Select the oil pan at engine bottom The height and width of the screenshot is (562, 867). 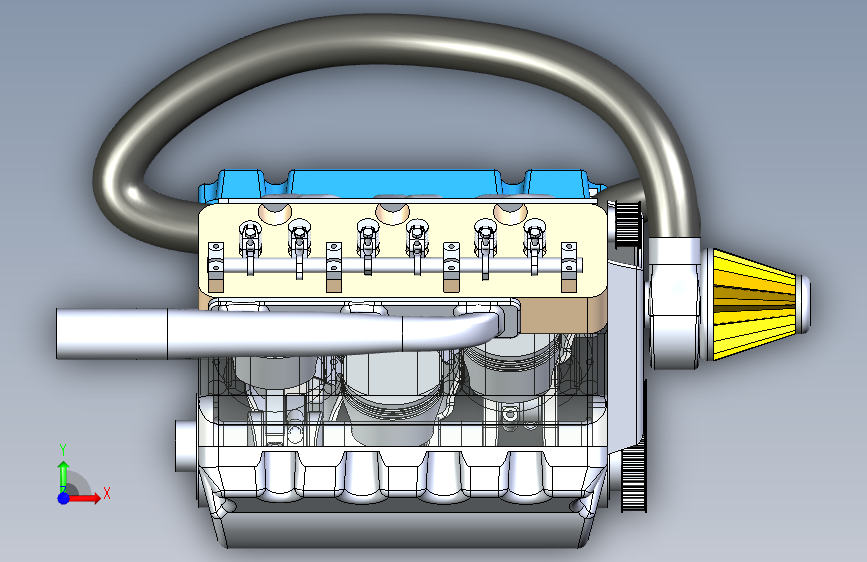tap(403, 530)
